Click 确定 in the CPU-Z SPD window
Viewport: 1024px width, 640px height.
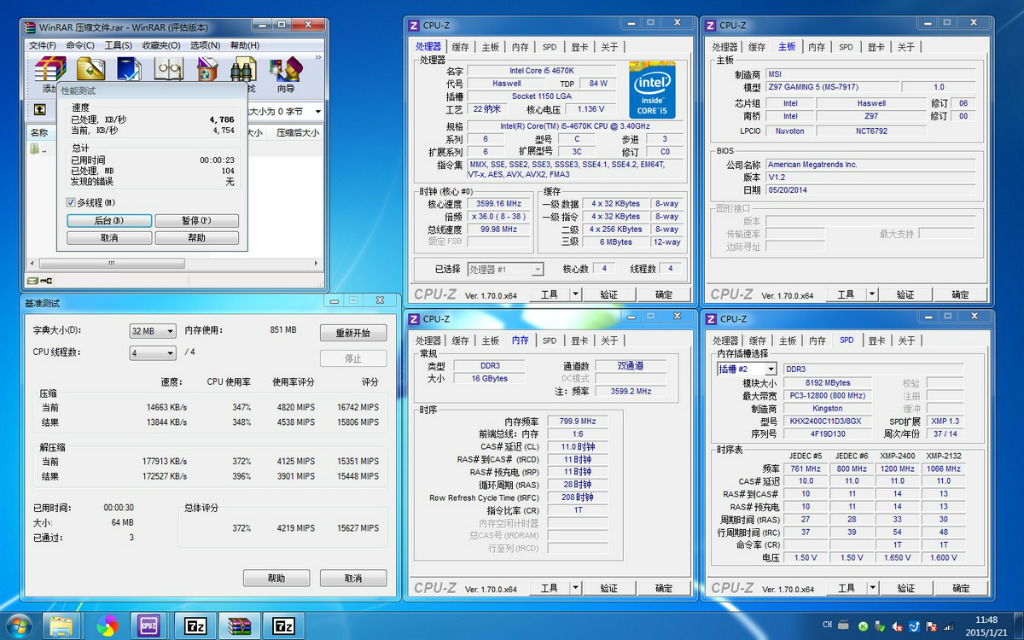pos(960,588)
